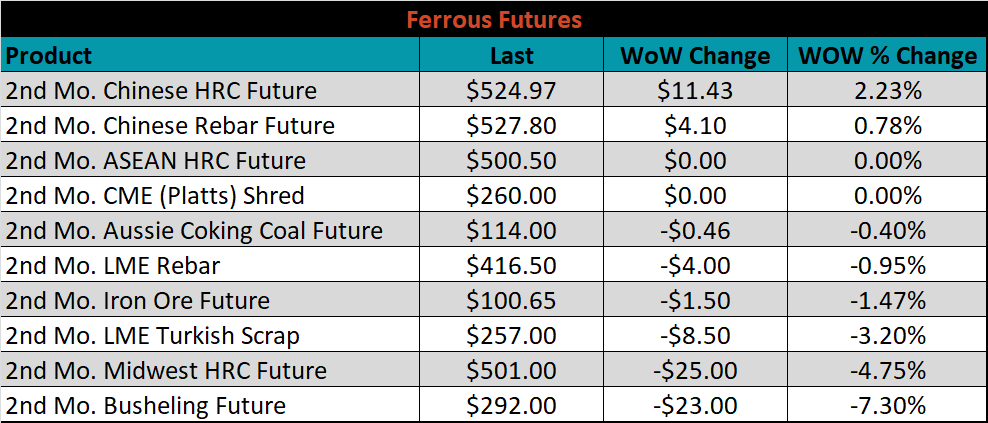Click the $260.00 CME Shred price
The image size is (988, 423).
tap(512, 195)
